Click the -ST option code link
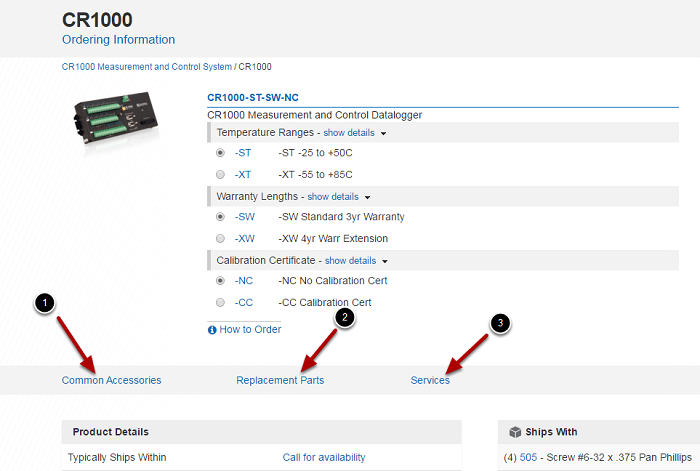The height and width of the screenshot is (471, 700). tap(243, 153)
